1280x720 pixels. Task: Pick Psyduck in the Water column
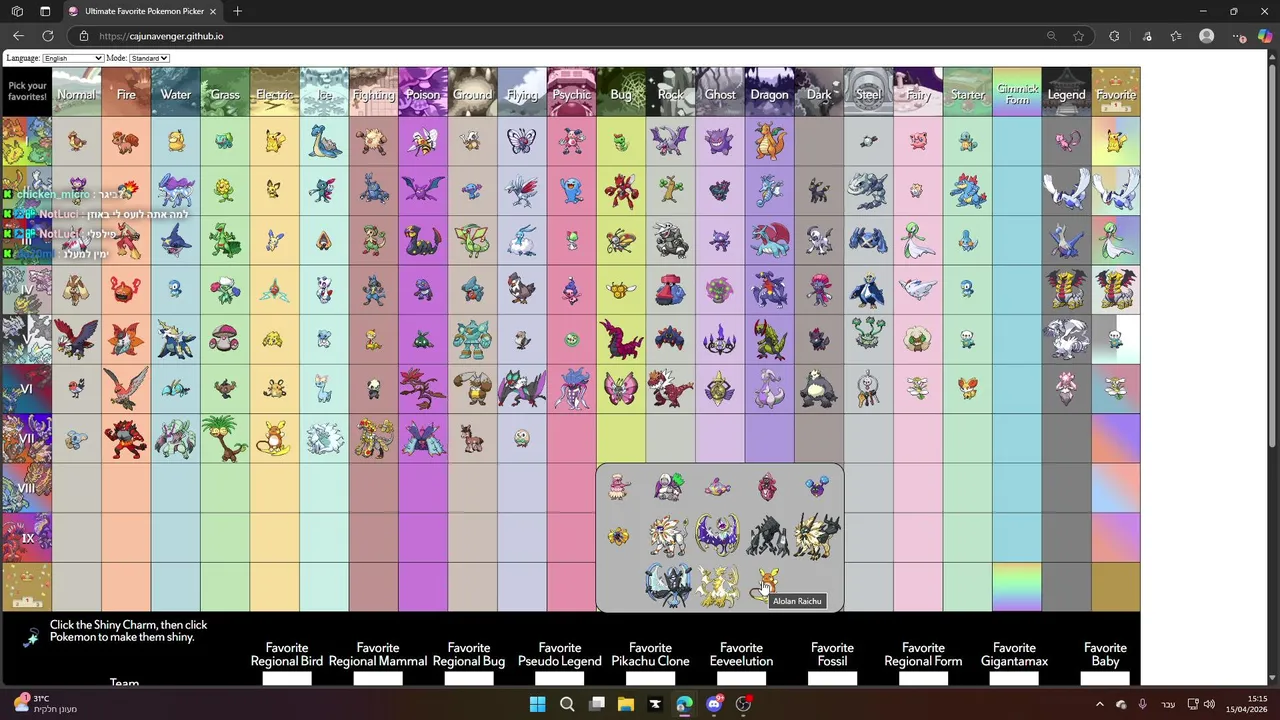tap(176, 142)
